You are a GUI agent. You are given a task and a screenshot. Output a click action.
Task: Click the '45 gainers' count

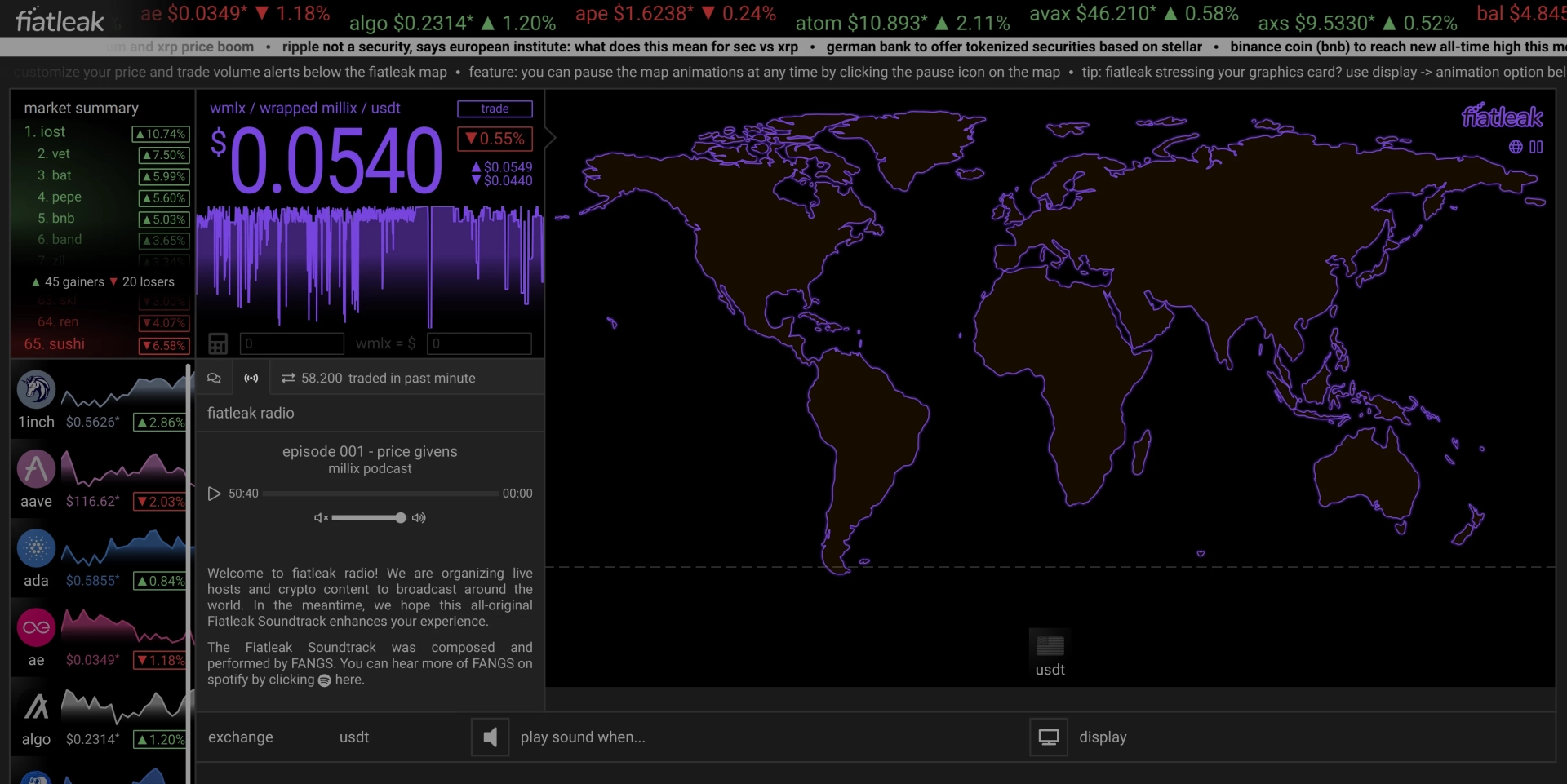(x=68, y=281)
